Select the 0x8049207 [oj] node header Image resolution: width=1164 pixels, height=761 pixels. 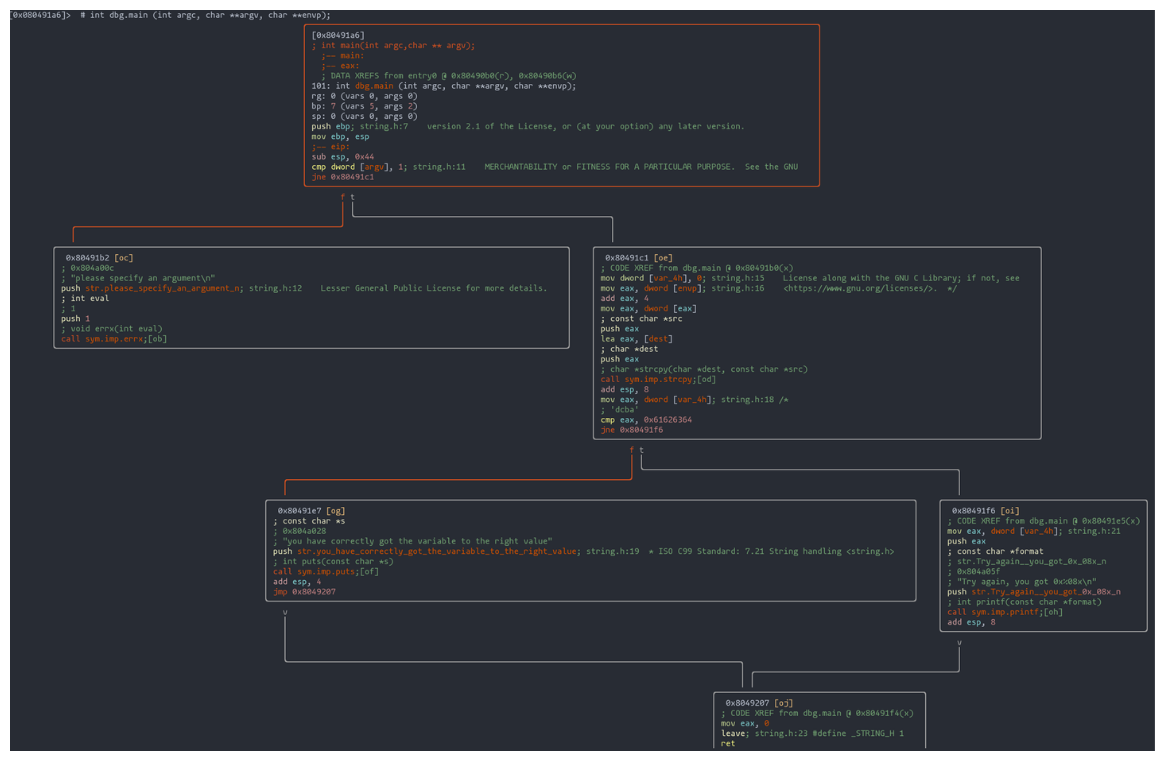759,703
